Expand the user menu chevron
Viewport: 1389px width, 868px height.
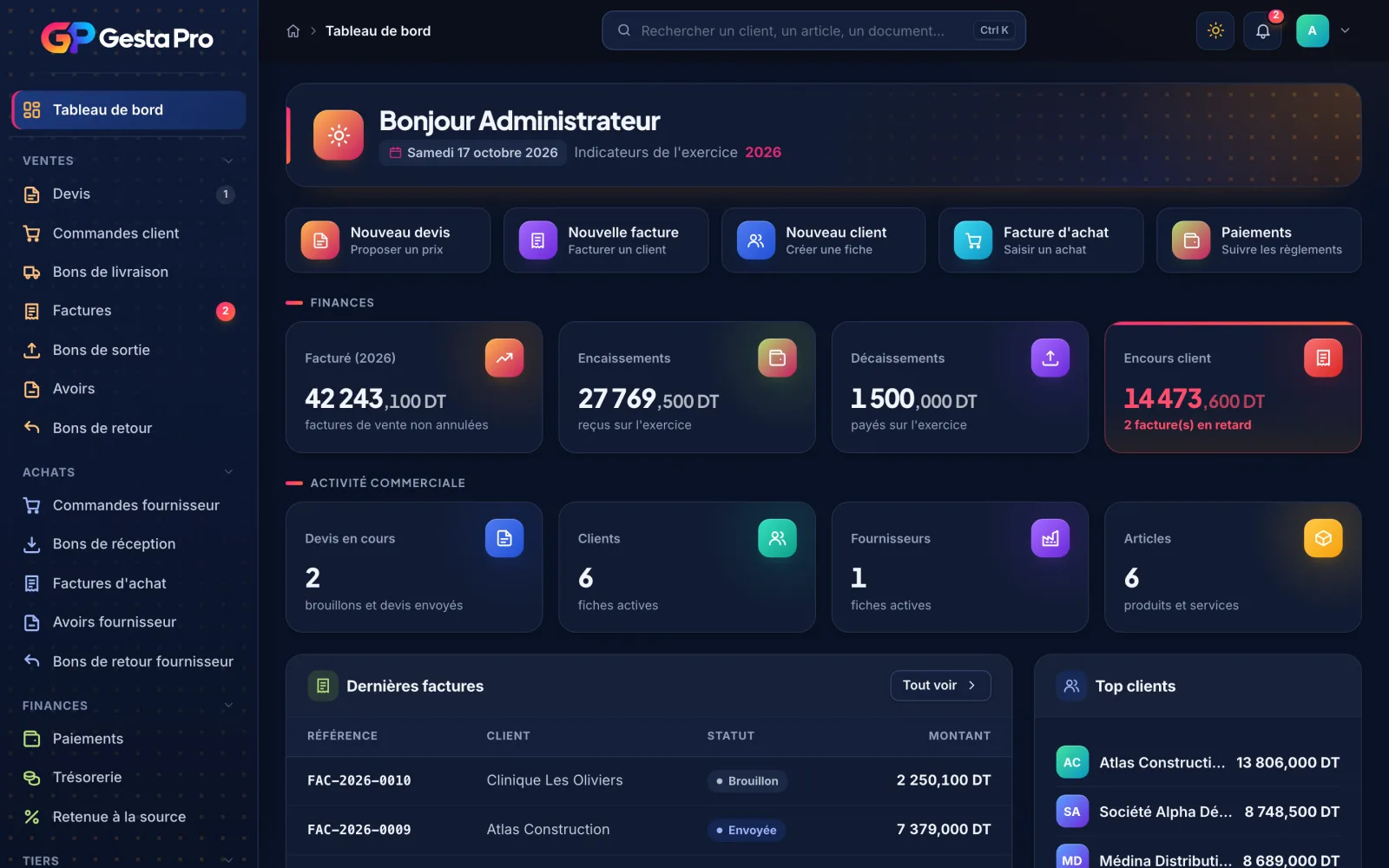(x=1345, y=30)
